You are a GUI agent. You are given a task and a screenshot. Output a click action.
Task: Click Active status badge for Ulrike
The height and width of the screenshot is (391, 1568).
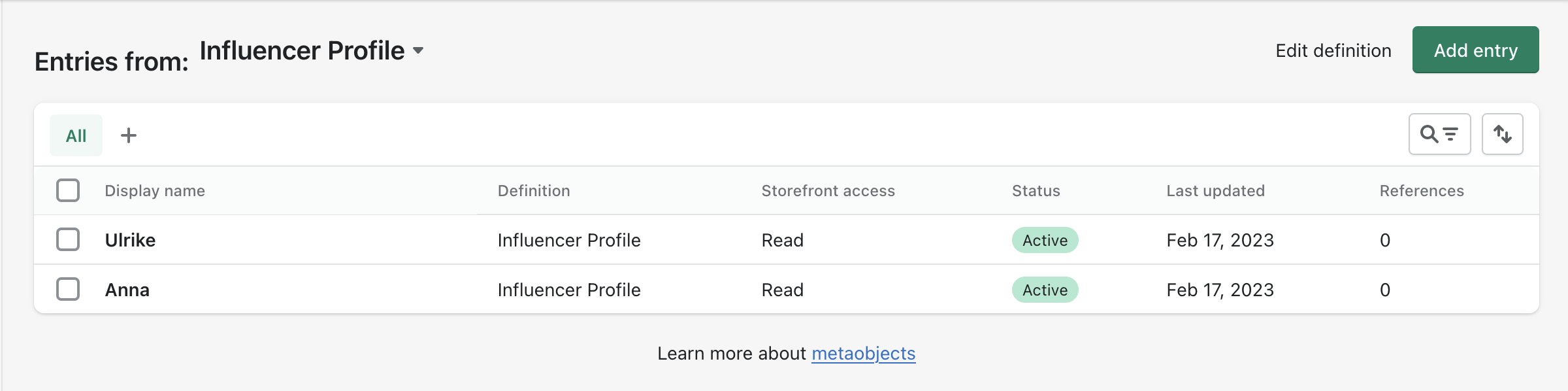(x=1045, y=240)
